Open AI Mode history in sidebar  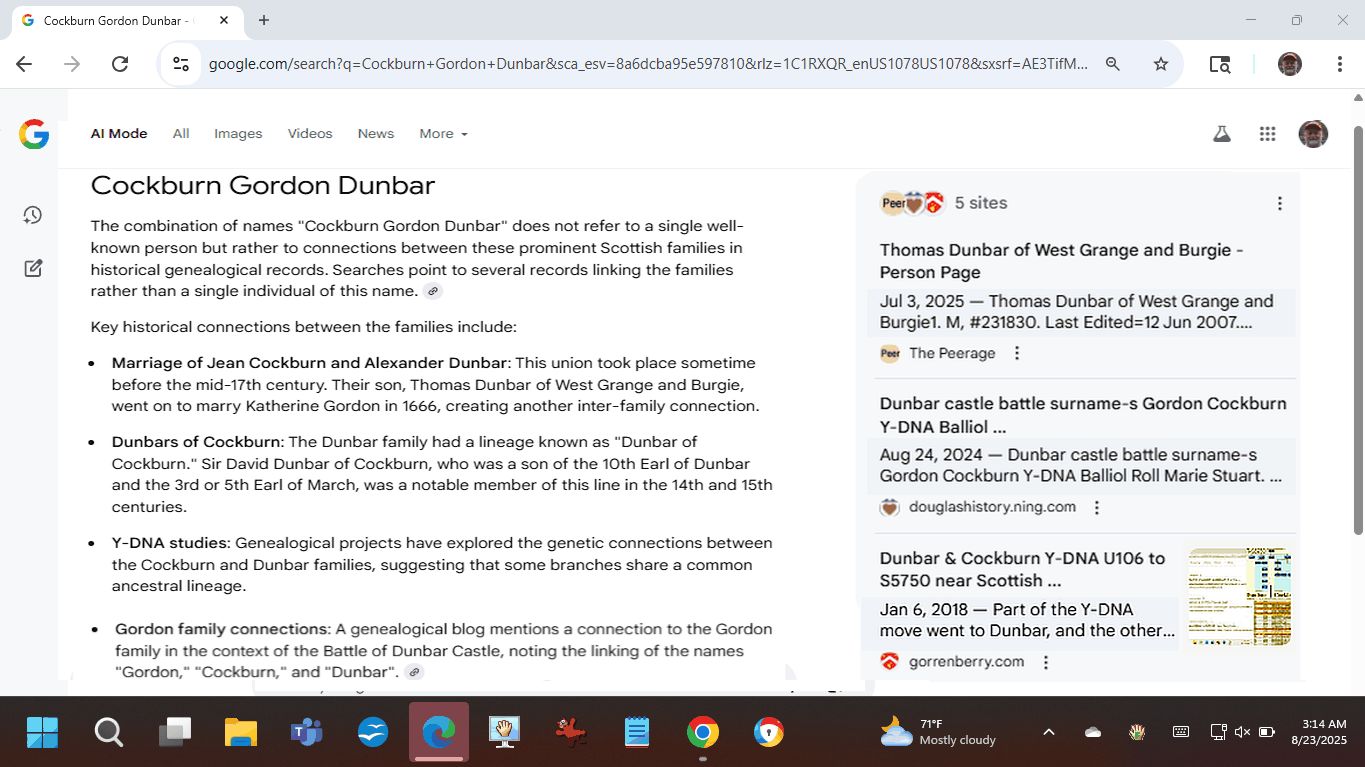33,215
